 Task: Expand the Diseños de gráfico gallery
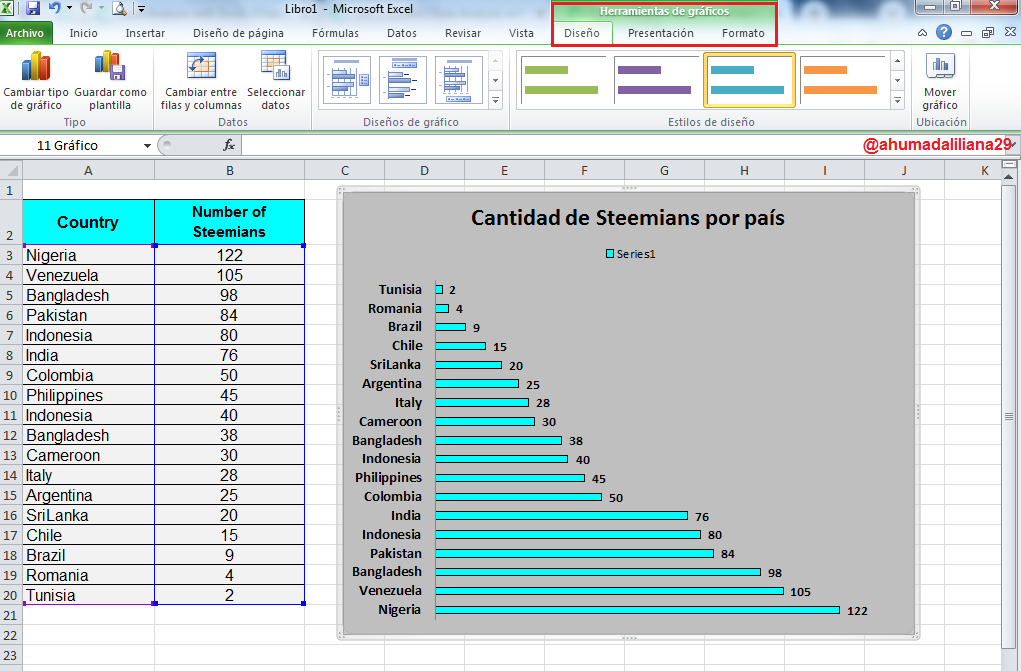[x=496, y=100]
